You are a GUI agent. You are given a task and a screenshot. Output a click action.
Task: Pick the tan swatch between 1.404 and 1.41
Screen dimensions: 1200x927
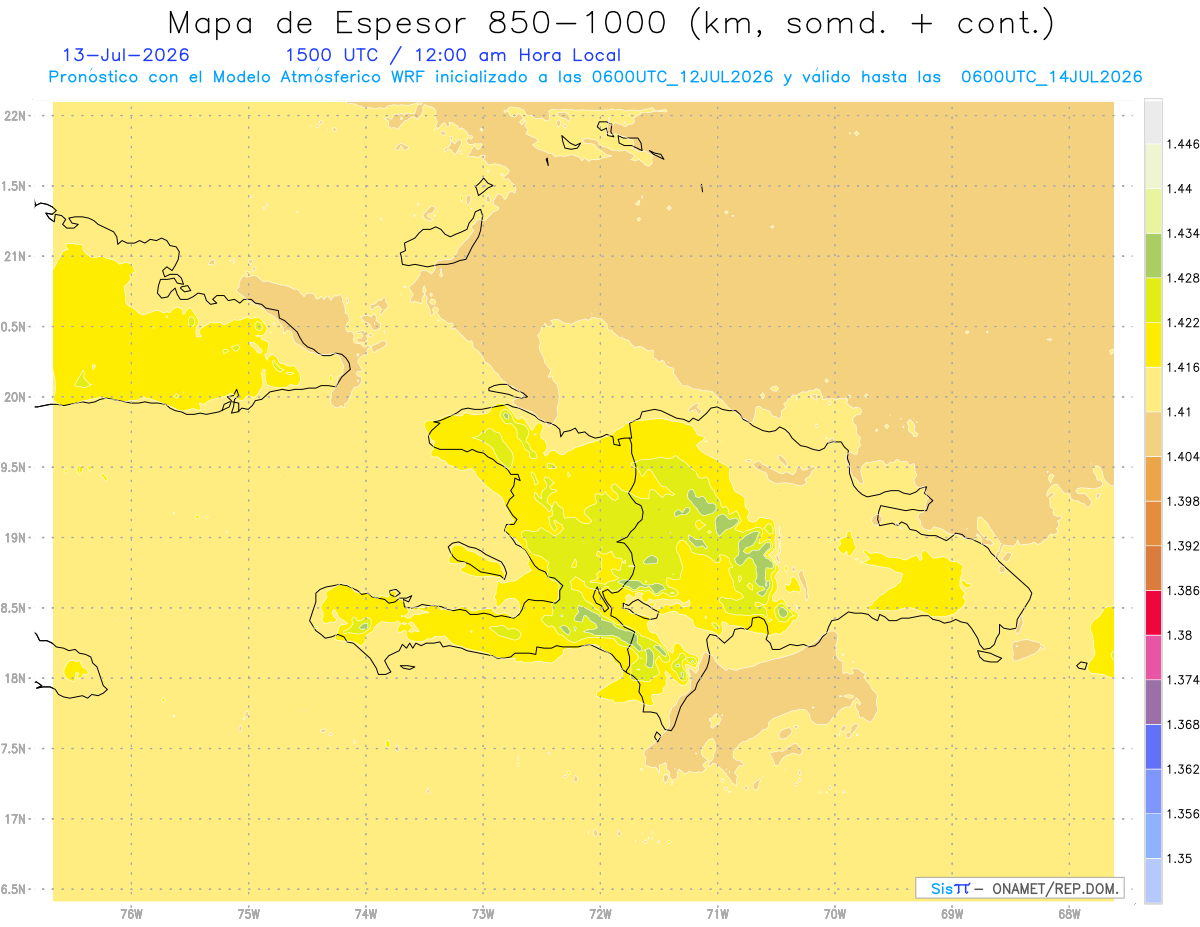tap(1153, 434)
